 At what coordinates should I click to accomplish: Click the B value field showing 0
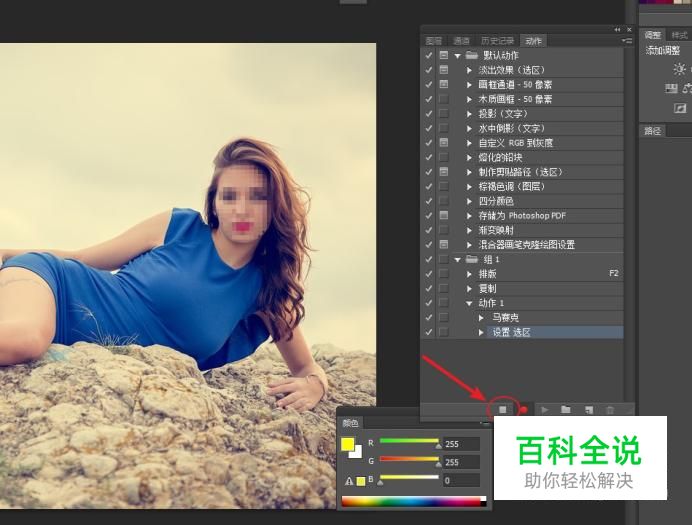(461, 480)
